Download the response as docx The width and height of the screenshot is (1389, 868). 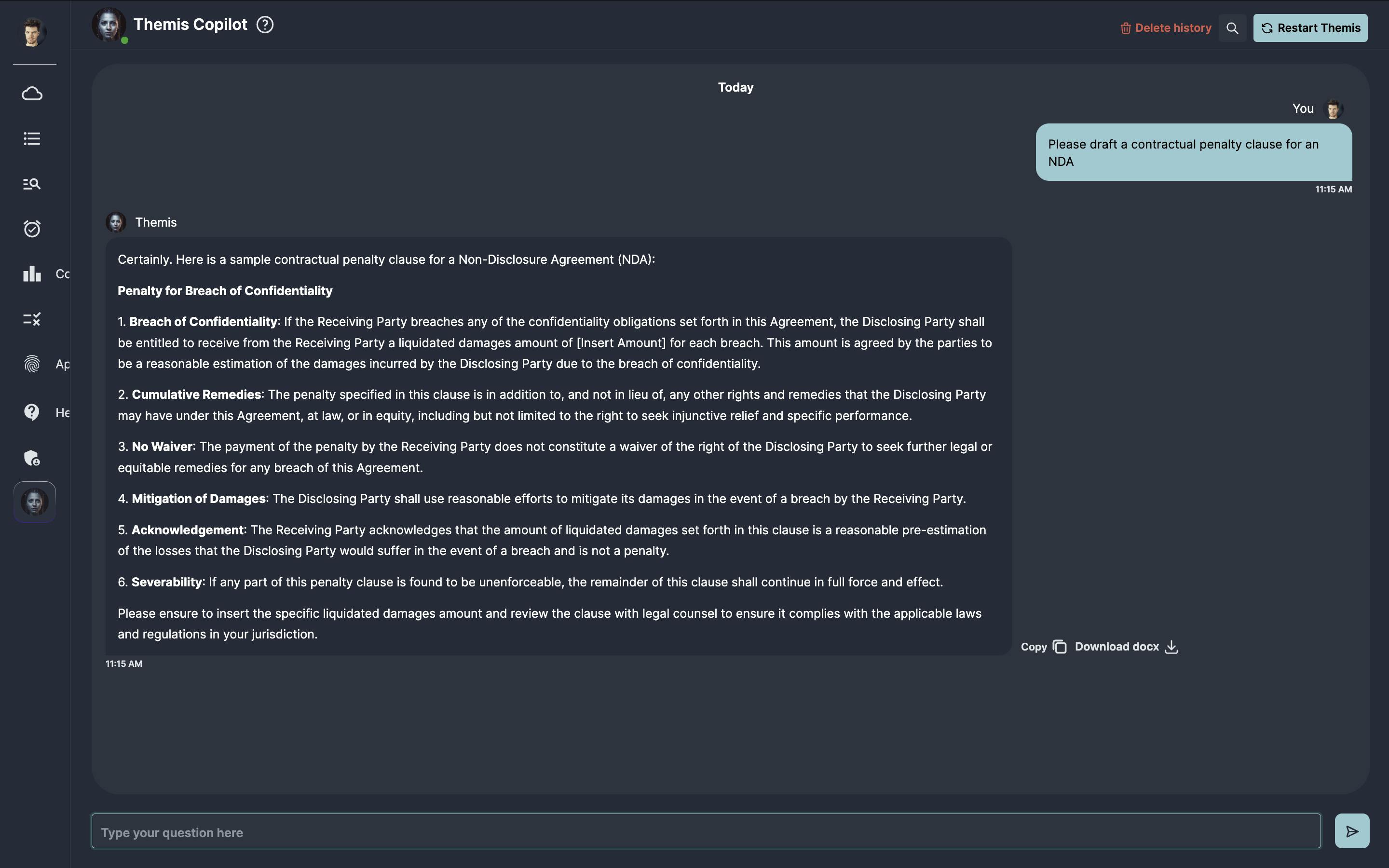pyautogui.click(x=1127, y=647)
